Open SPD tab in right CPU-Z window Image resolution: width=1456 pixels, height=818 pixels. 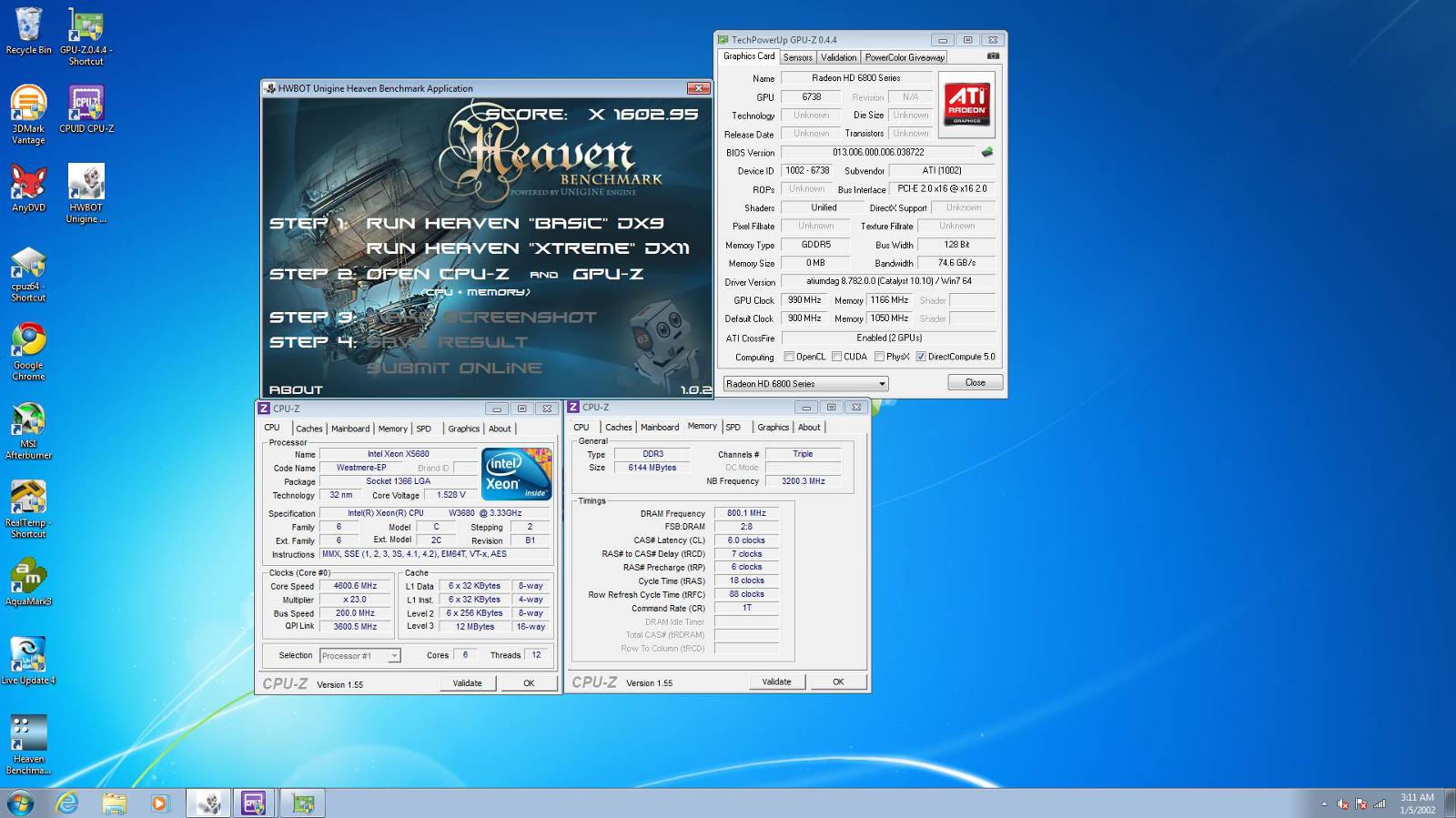click(733, 427)
